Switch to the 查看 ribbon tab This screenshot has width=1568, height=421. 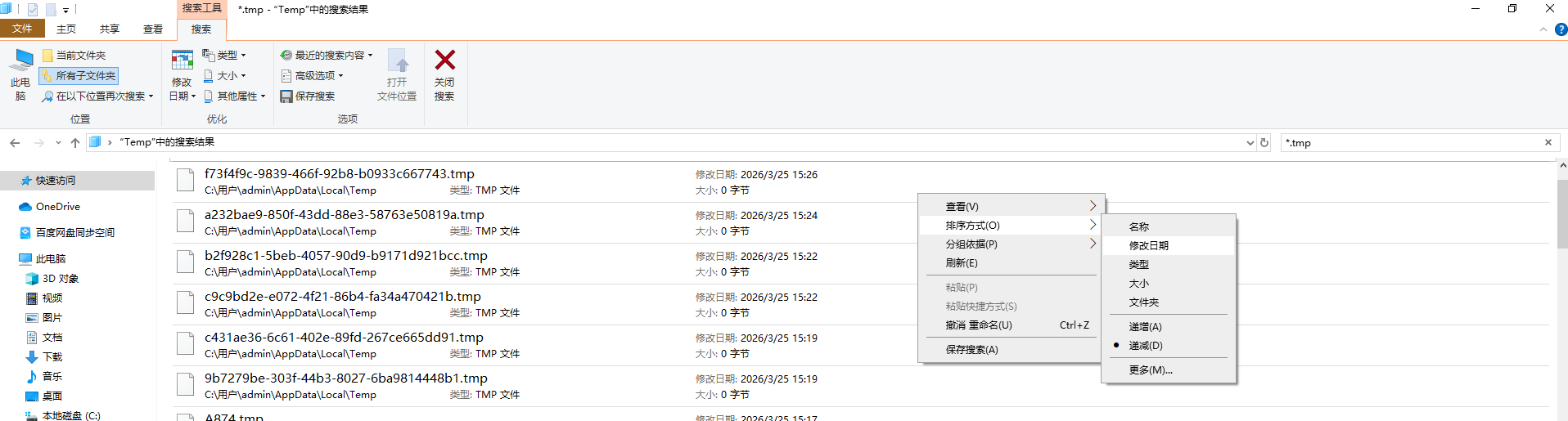[153, 29]
